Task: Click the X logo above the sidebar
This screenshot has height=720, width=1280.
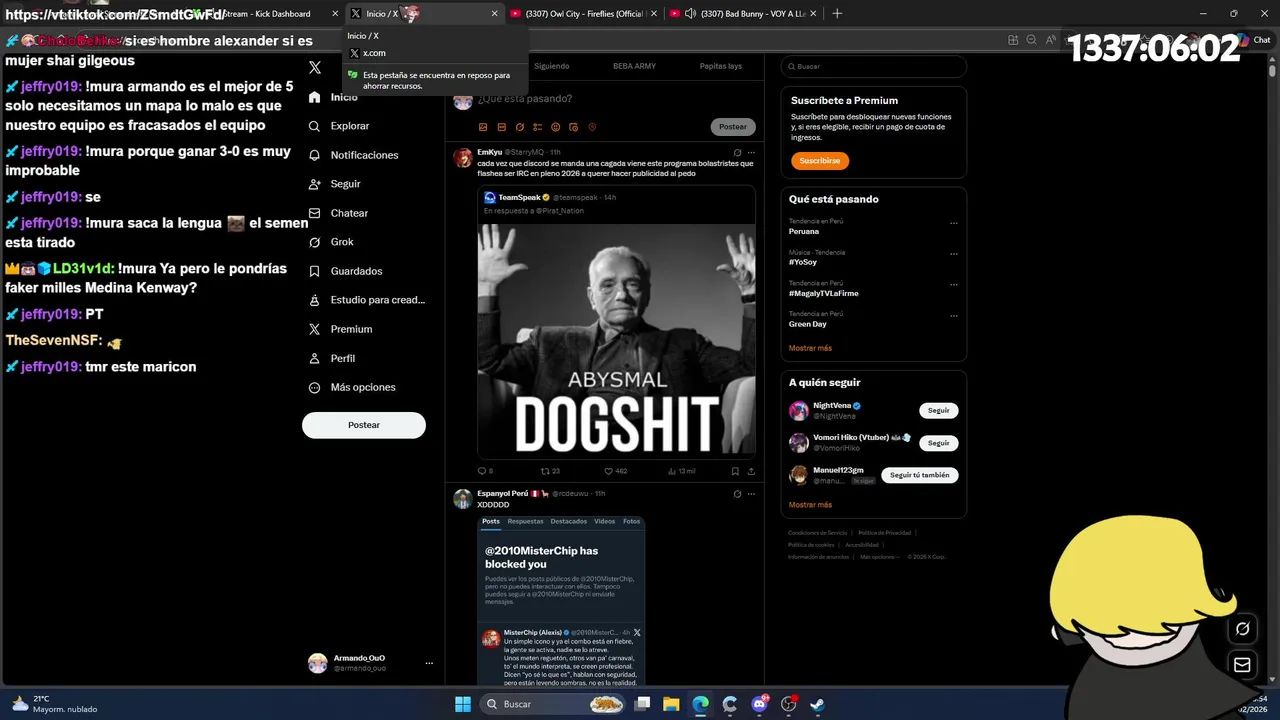Action: tap(315, 67)
